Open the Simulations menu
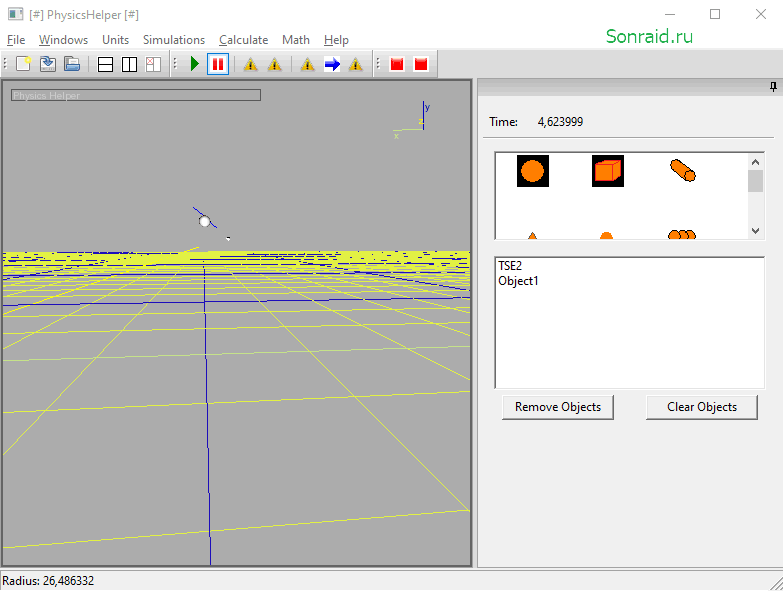The image size is (783, 591). [x=174, y=40]
